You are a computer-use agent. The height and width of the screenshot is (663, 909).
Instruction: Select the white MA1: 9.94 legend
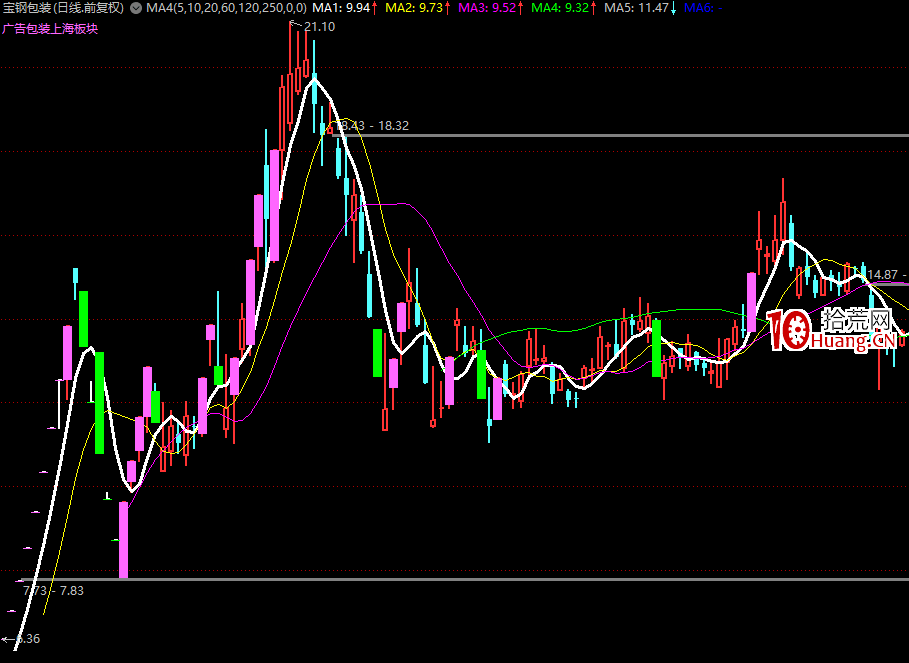(346, 8)
